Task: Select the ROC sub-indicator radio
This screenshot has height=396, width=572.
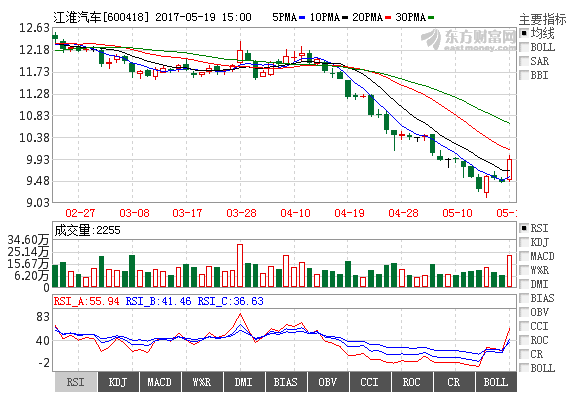Action: tap(524, 340)
